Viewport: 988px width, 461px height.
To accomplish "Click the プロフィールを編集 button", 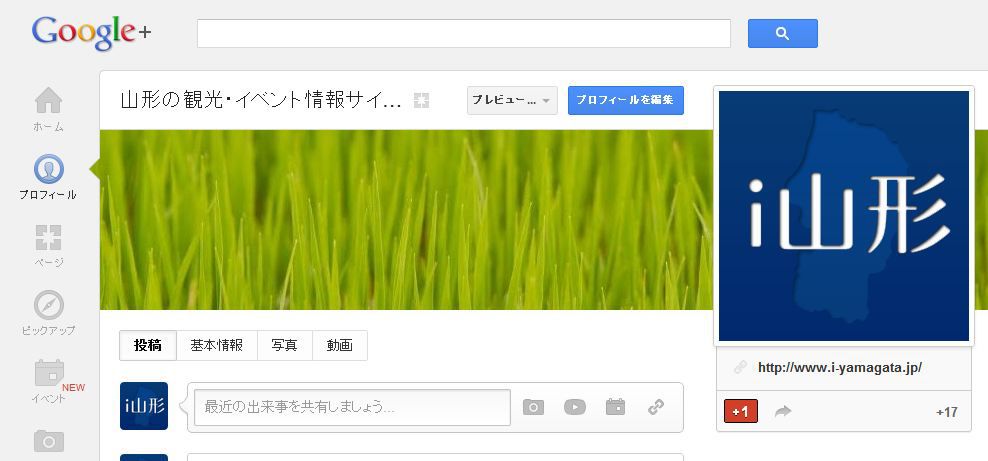I will coord(626,100).
